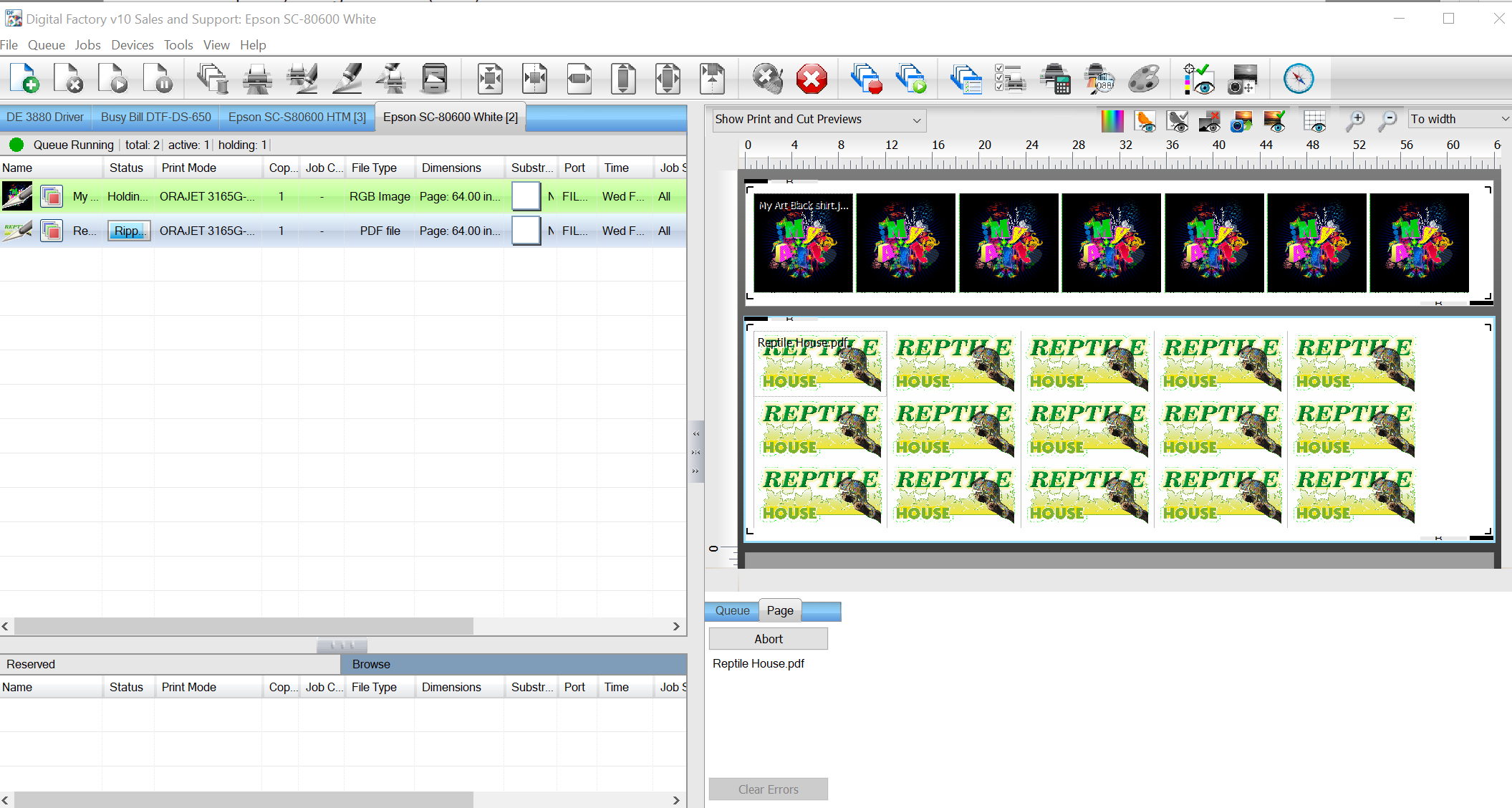
Task: Click the printer with pen icon
Action: 302,78
